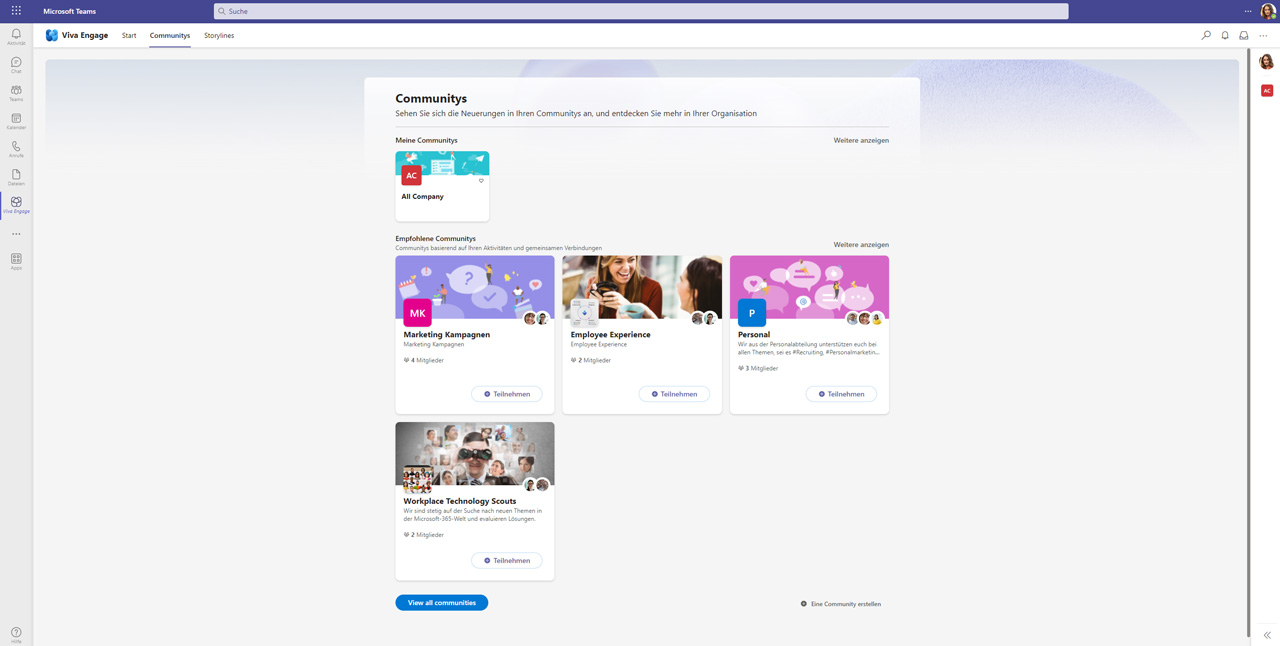This screenshot has height=646, width=1280.
Task: Click '2 Mitglieder' on Workplace Technology Scouts
Action: [x=424, y=535]
